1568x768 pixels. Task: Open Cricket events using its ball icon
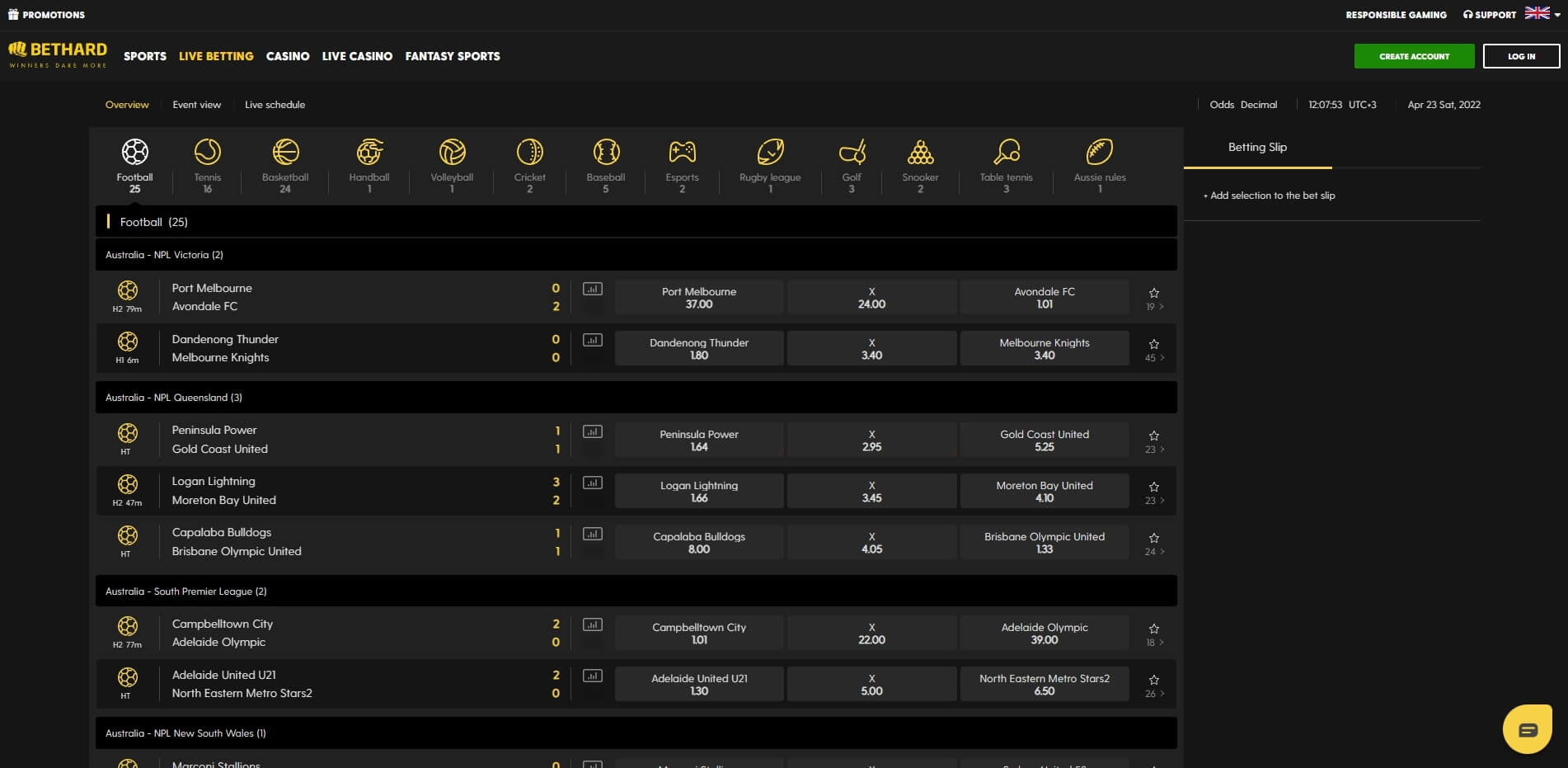pyautogui.click(x=529, y=153)
